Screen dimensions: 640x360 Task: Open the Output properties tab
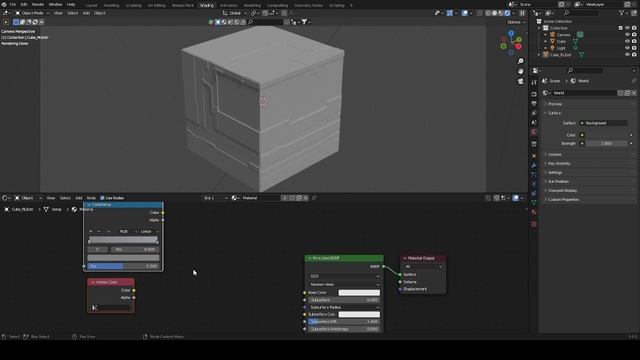click(x=534, y=104)
